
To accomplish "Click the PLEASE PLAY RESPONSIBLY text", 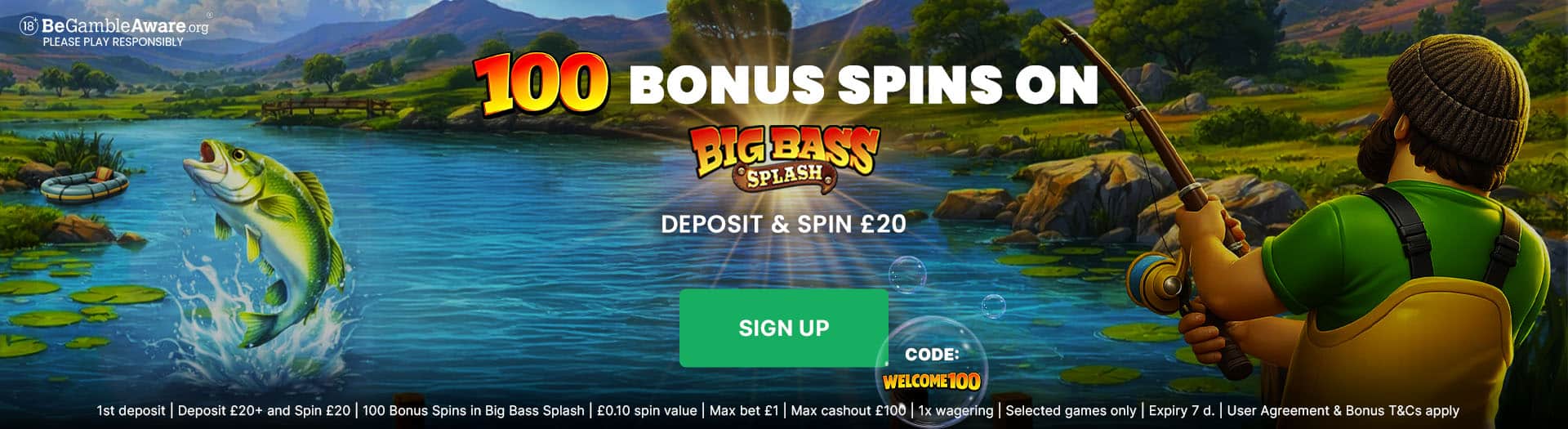I will pos(114,42).
